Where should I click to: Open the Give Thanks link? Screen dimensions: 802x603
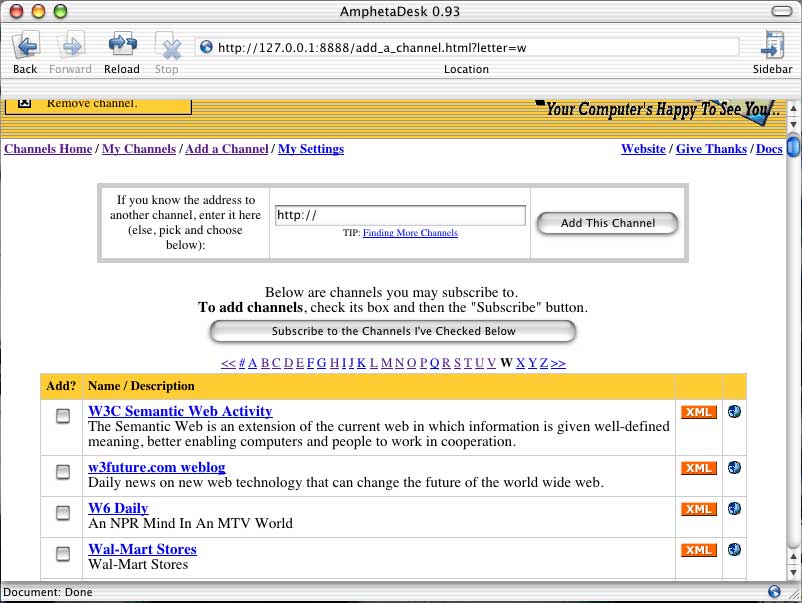click(711, 149)
